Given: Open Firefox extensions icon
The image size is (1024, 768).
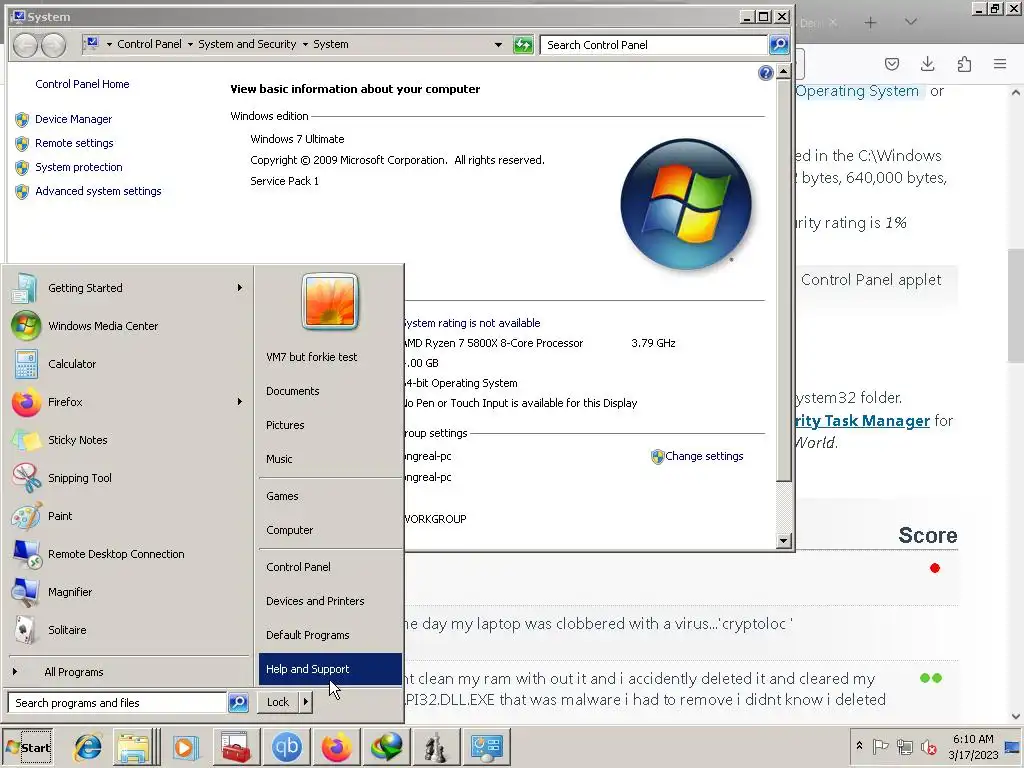Looking at the screenshot, I should click(964, 63).
